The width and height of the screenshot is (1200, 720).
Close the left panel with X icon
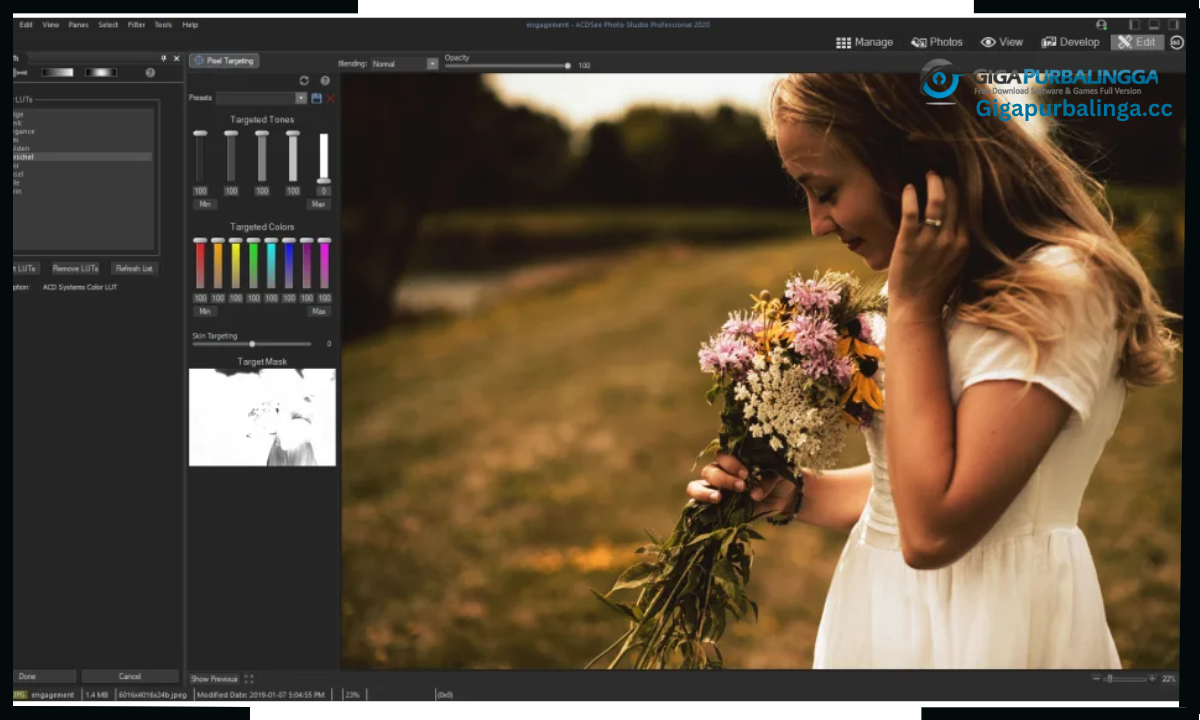(x=177, y=58)
